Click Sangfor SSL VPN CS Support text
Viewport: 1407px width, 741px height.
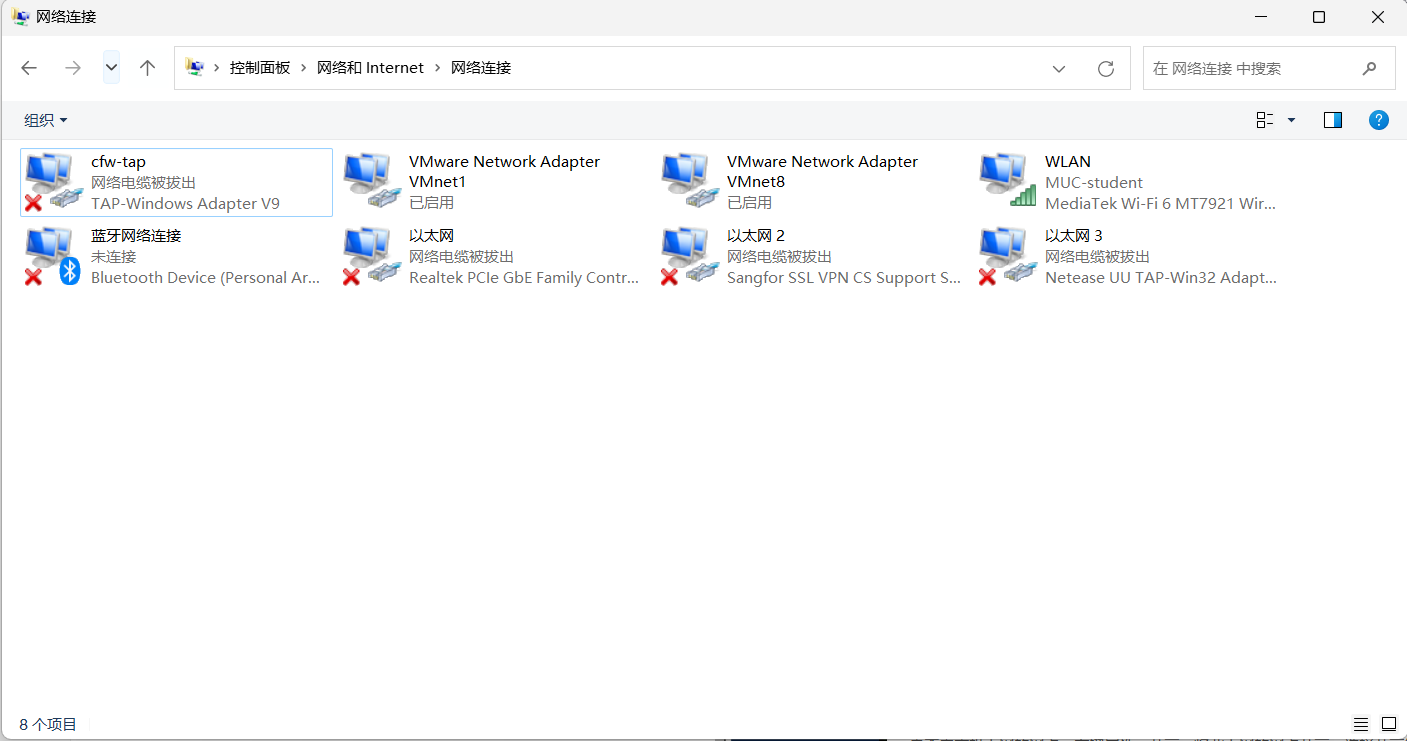pyautogui.click(x=844, y=277)
